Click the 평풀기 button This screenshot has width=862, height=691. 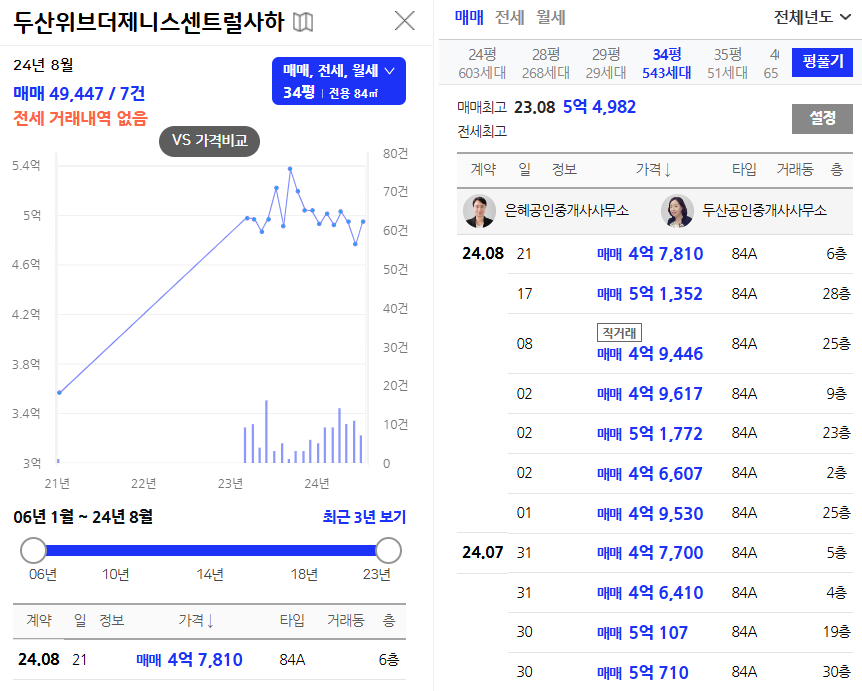(x=822, y=62)
